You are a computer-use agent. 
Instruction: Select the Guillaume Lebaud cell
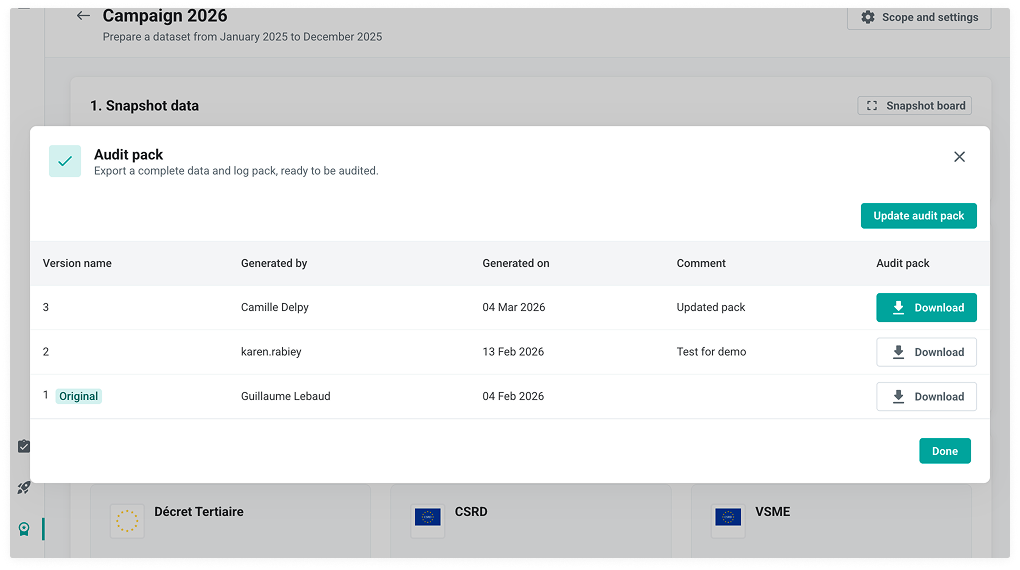(x=286, y=396)
